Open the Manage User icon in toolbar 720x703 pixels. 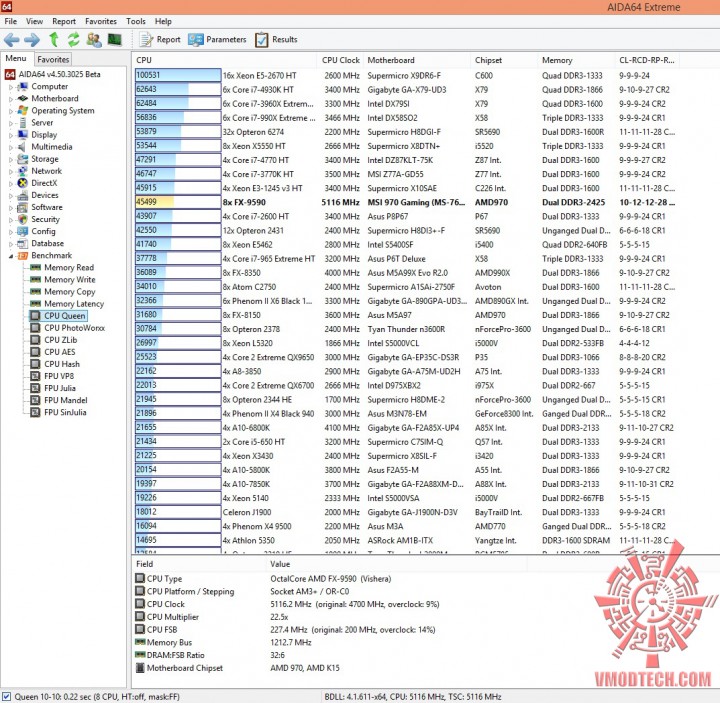(94, 40)
